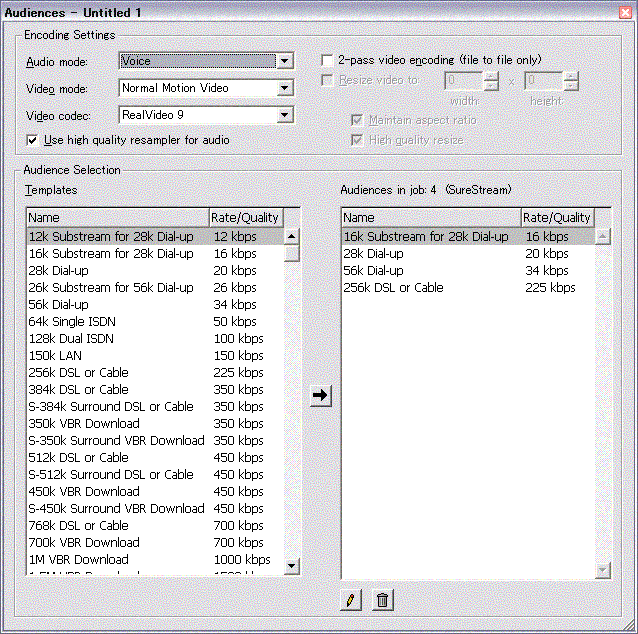Enable 2-pass video encoding checkbox

[x=327, y=61]
